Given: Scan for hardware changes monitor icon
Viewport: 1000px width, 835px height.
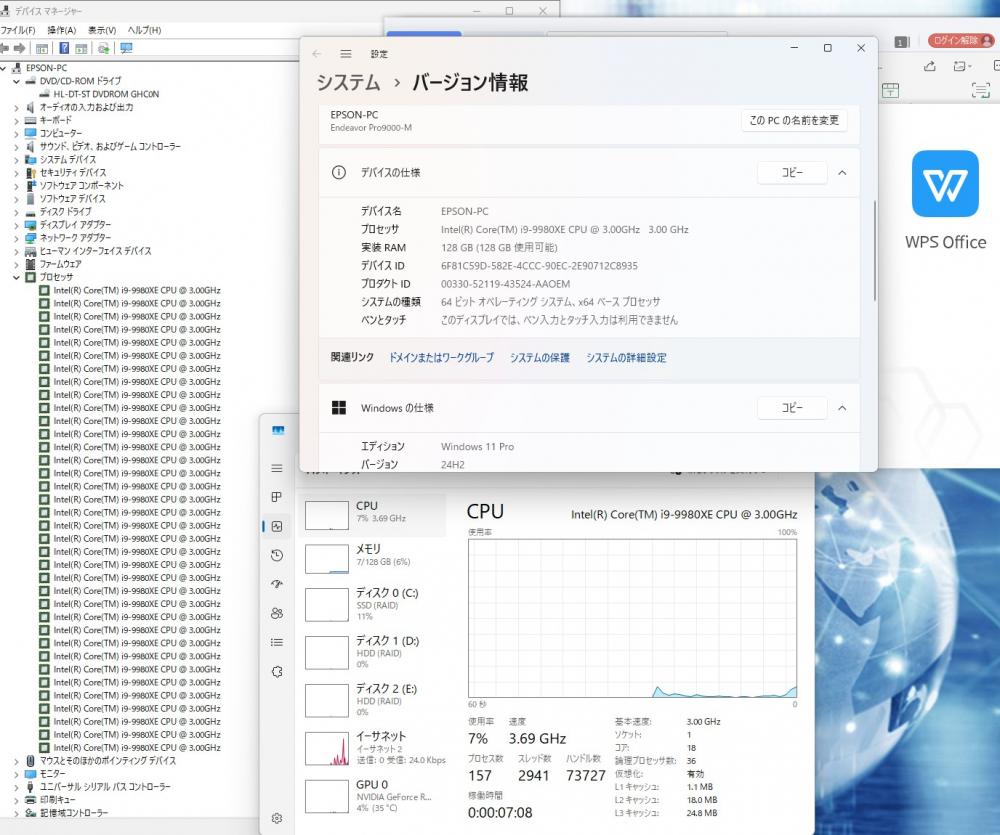Looking at the screenshot, I should pyautogui.click(x=126, y=48).
